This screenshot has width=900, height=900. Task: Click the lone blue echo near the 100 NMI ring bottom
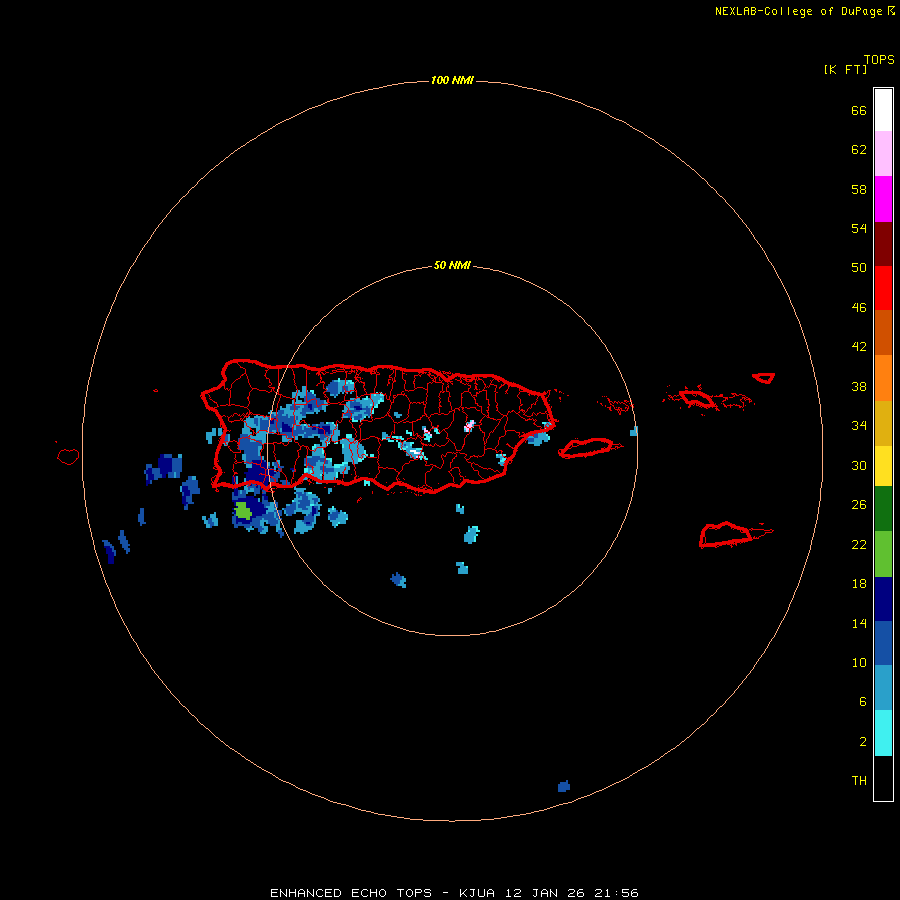[x=564, y=786]
